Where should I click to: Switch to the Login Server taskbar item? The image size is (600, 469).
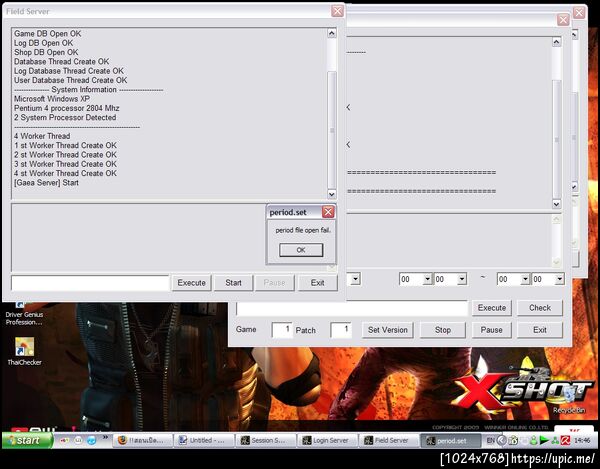pos(327,440)
